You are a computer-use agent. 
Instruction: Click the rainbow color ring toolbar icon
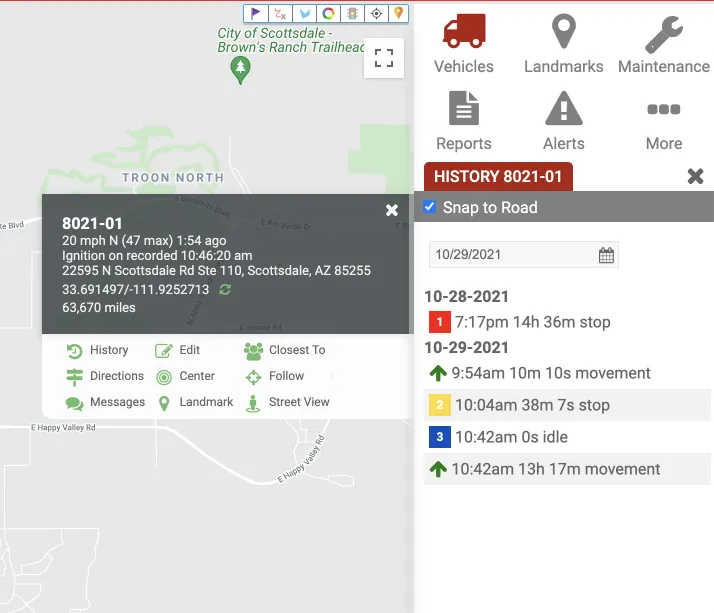328,14
